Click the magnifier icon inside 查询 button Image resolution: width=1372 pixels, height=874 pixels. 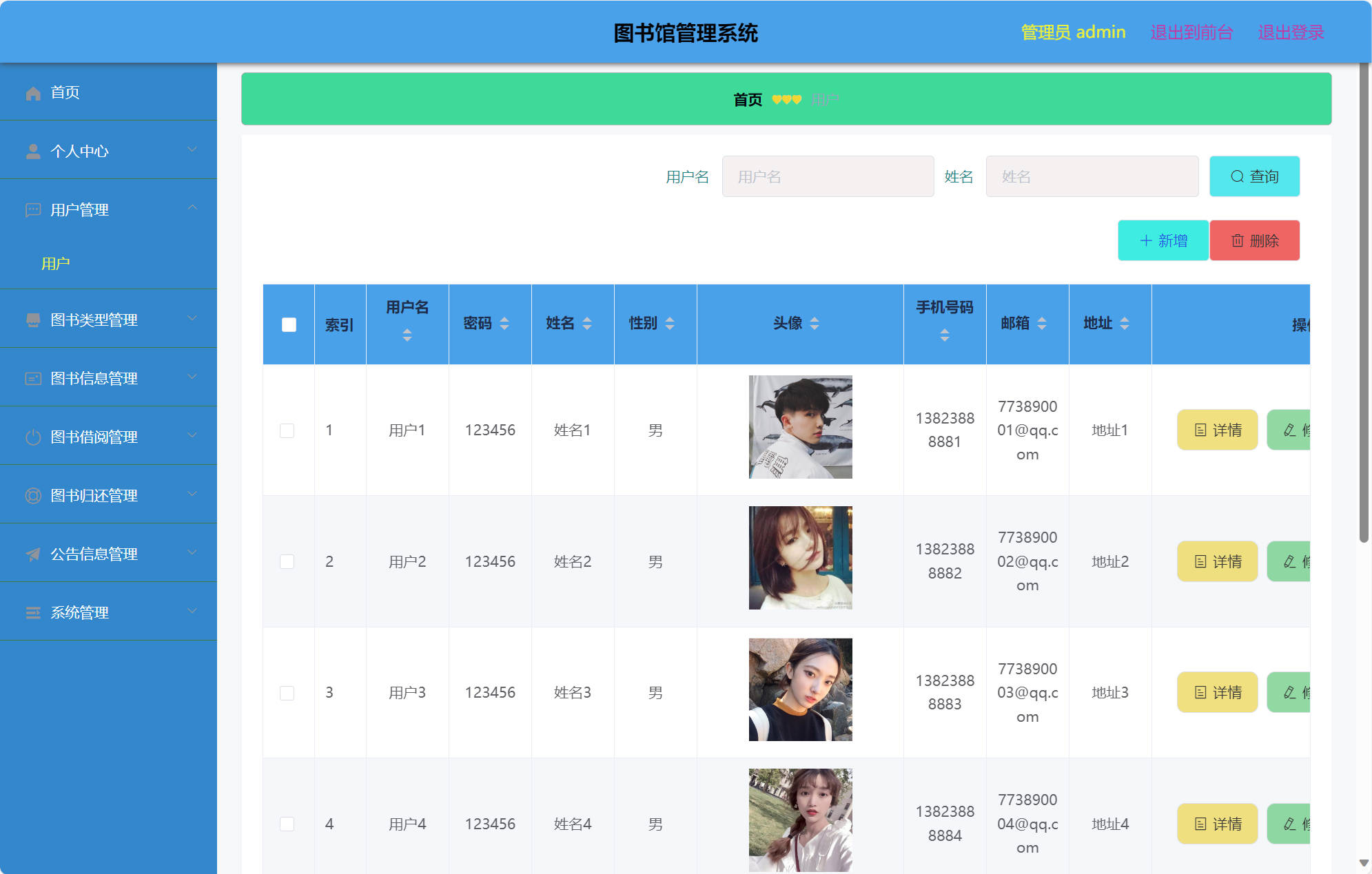1236,176
